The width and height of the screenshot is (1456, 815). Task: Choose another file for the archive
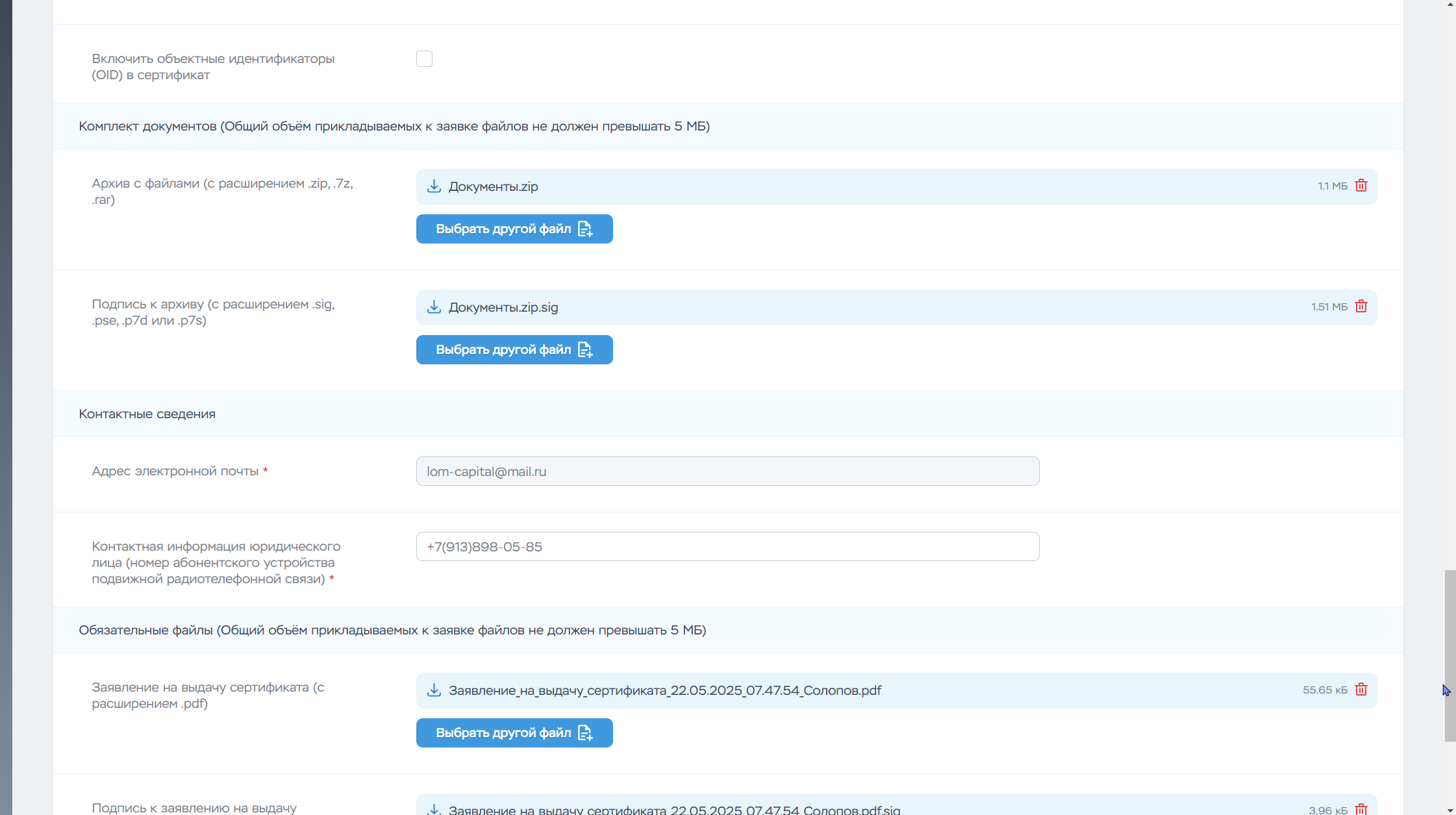pyautogui.click(x=514, y=229)
